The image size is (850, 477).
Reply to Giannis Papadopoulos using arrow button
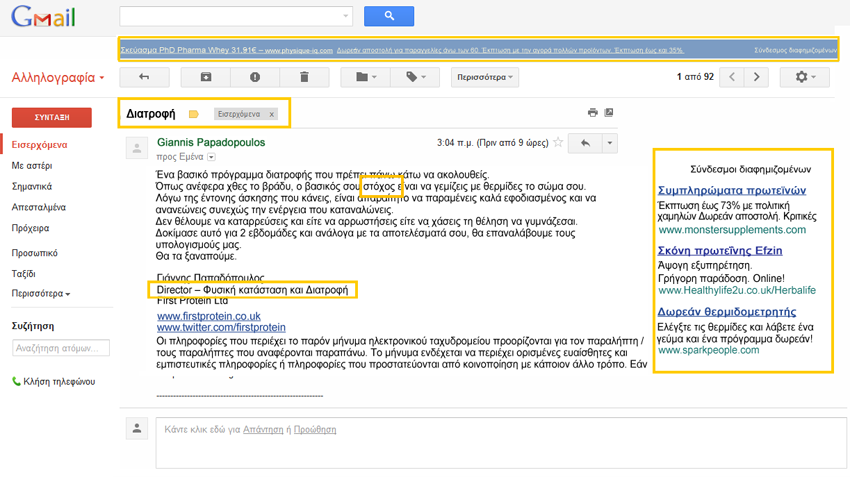coord(585,143)
